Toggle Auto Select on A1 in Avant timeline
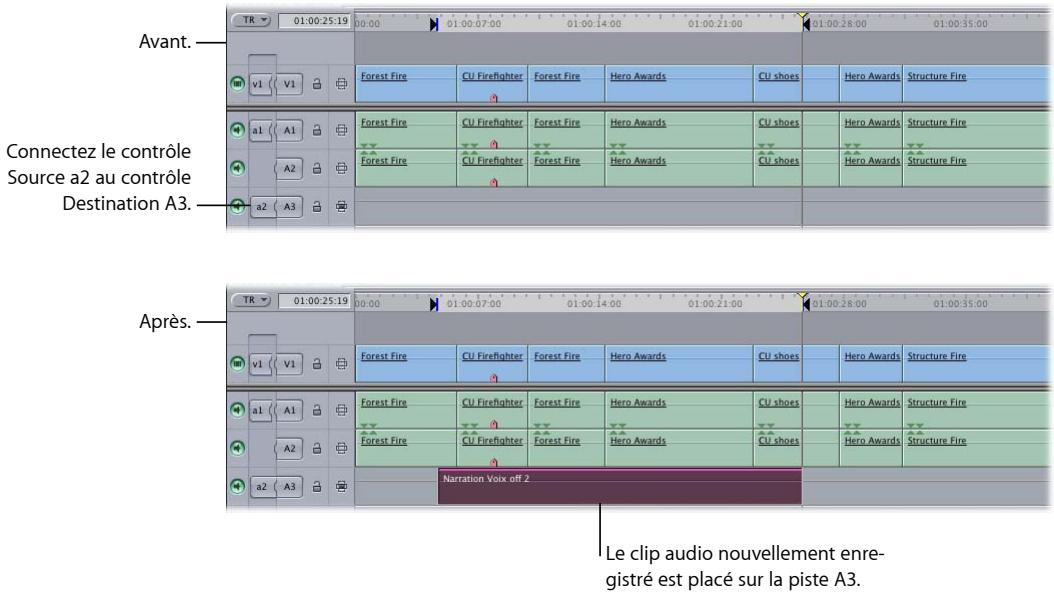Viewport: 1054px width, 598px height. pyautogui.click(x=341, y=130)
